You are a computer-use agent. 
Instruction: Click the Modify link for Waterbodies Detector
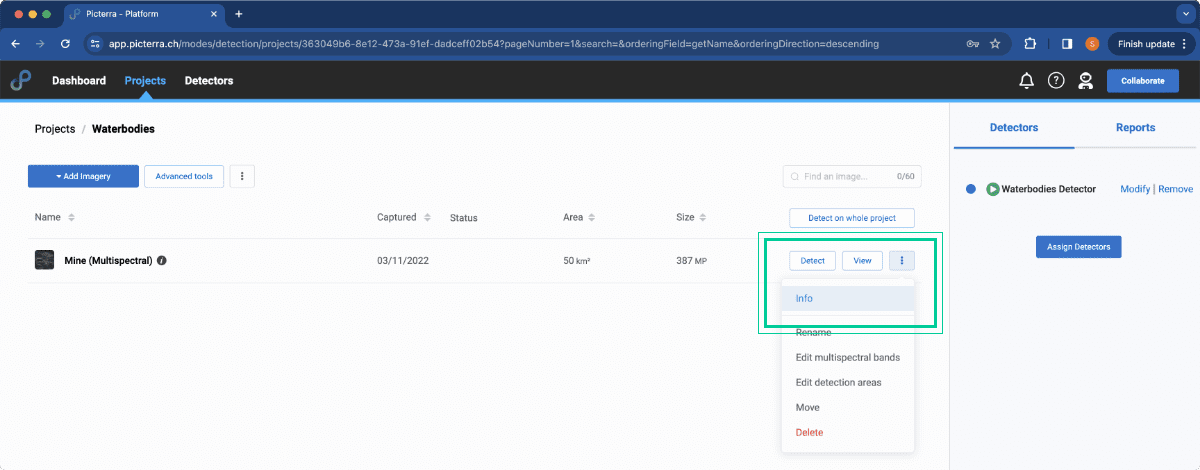tap(1135, 189)
